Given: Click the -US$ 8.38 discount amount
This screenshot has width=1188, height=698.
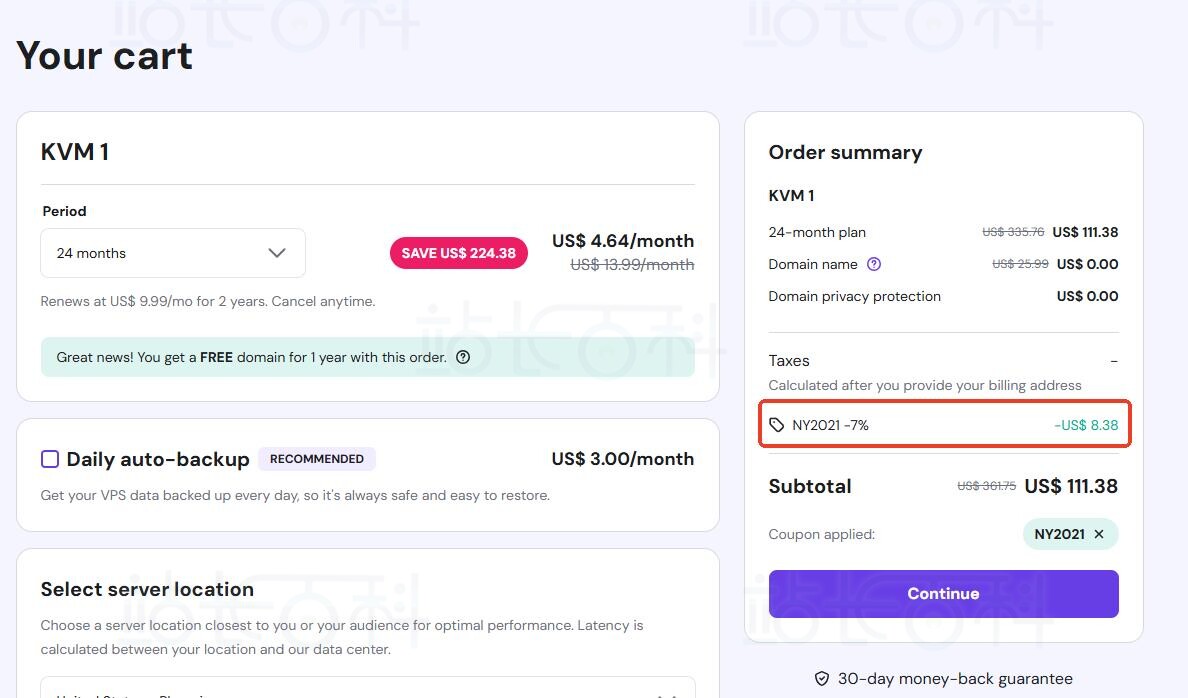Looking at the screenshot, I should 1086,425.
